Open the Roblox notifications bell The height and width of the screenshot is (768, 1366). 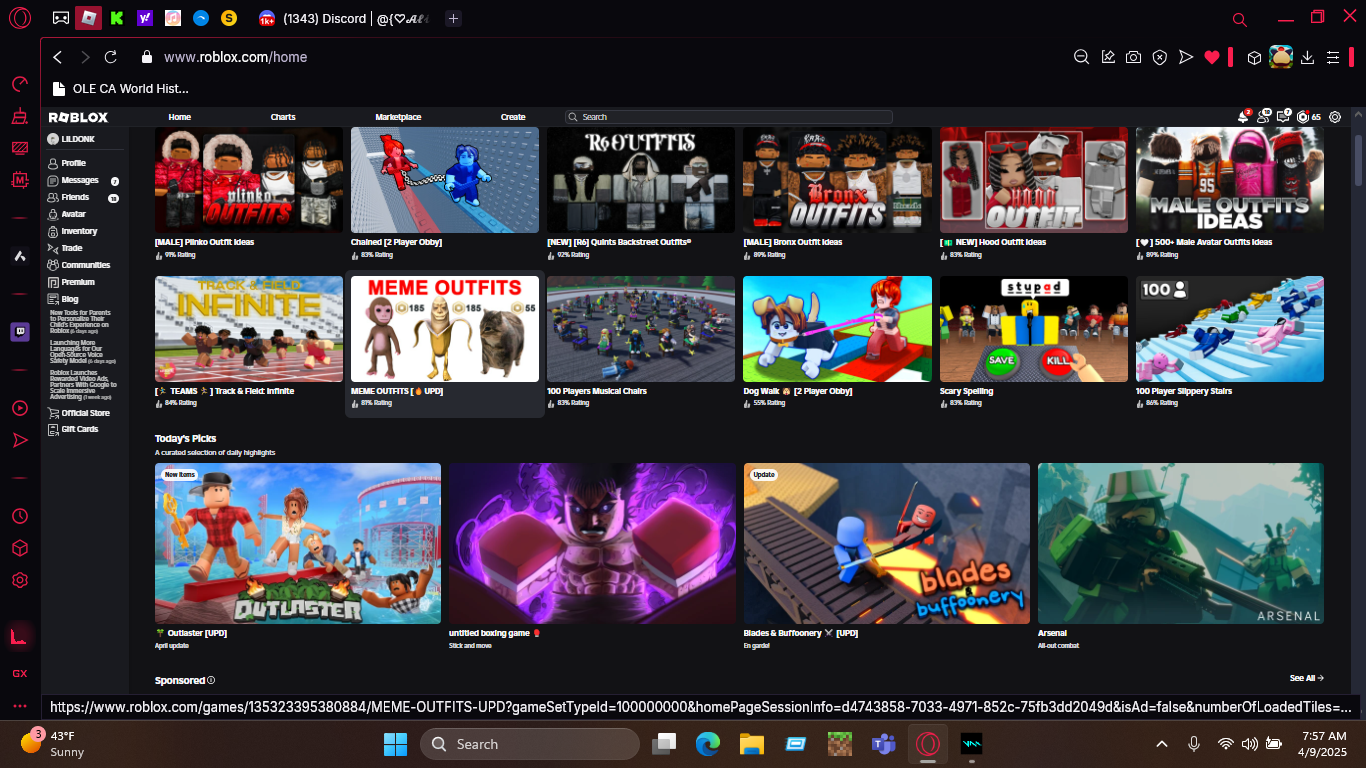(x=1245, y=117)
